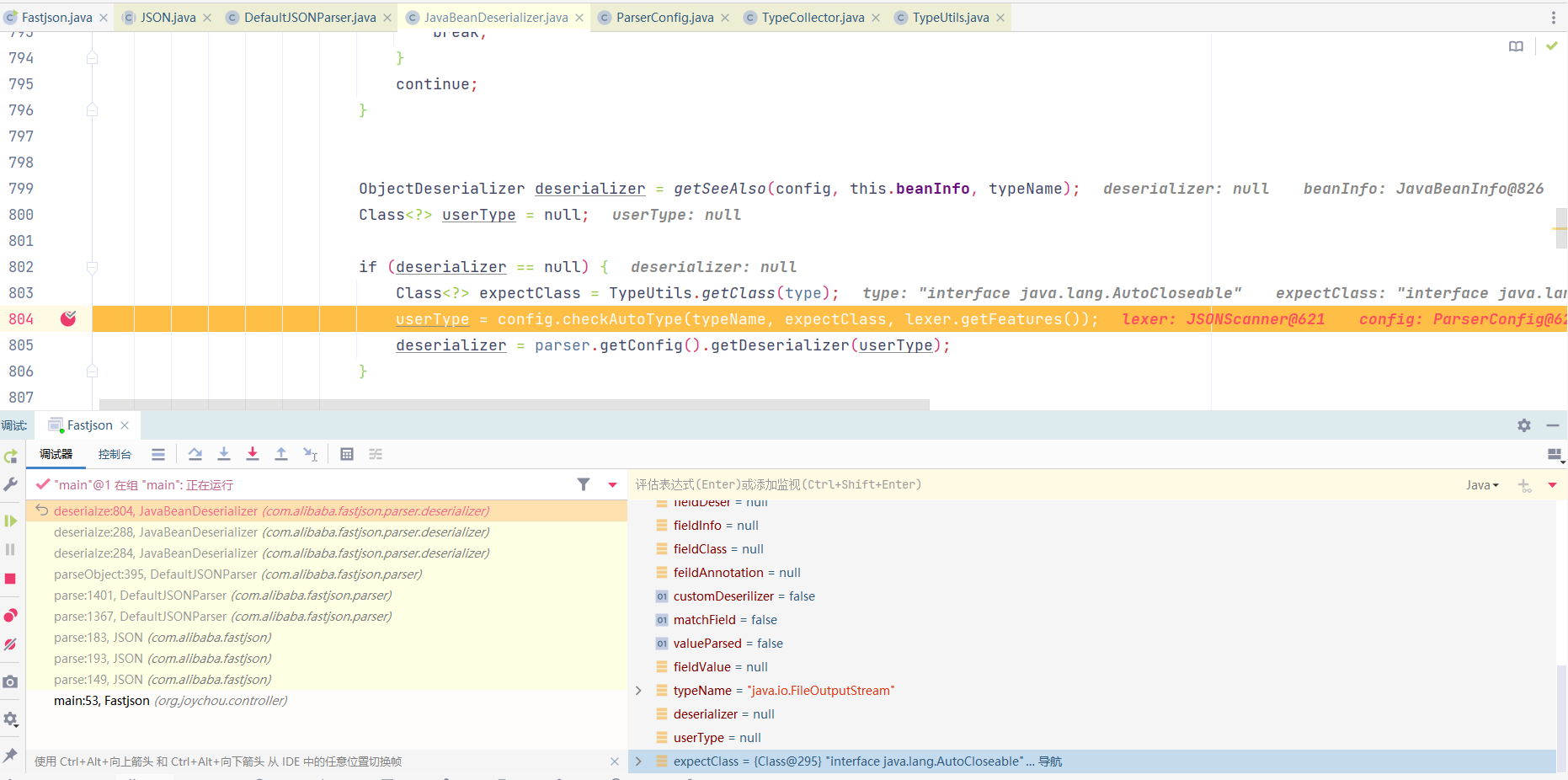The image size is (1568, 780).
Task: Click the evaluate expression input field
Action: (1044, 484)
